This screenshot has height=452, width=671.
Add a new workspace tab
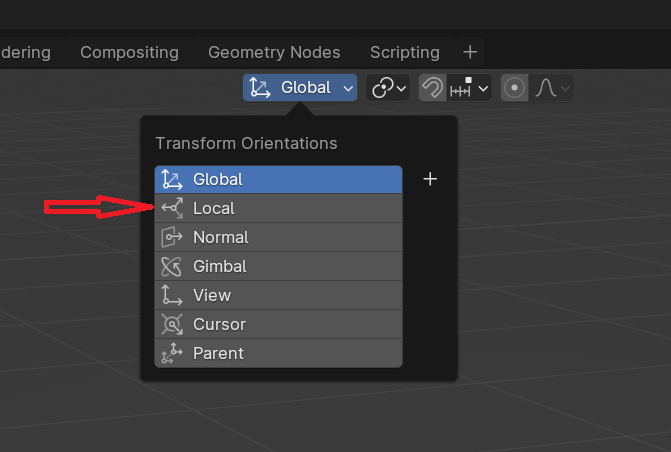tap(470, 52)
